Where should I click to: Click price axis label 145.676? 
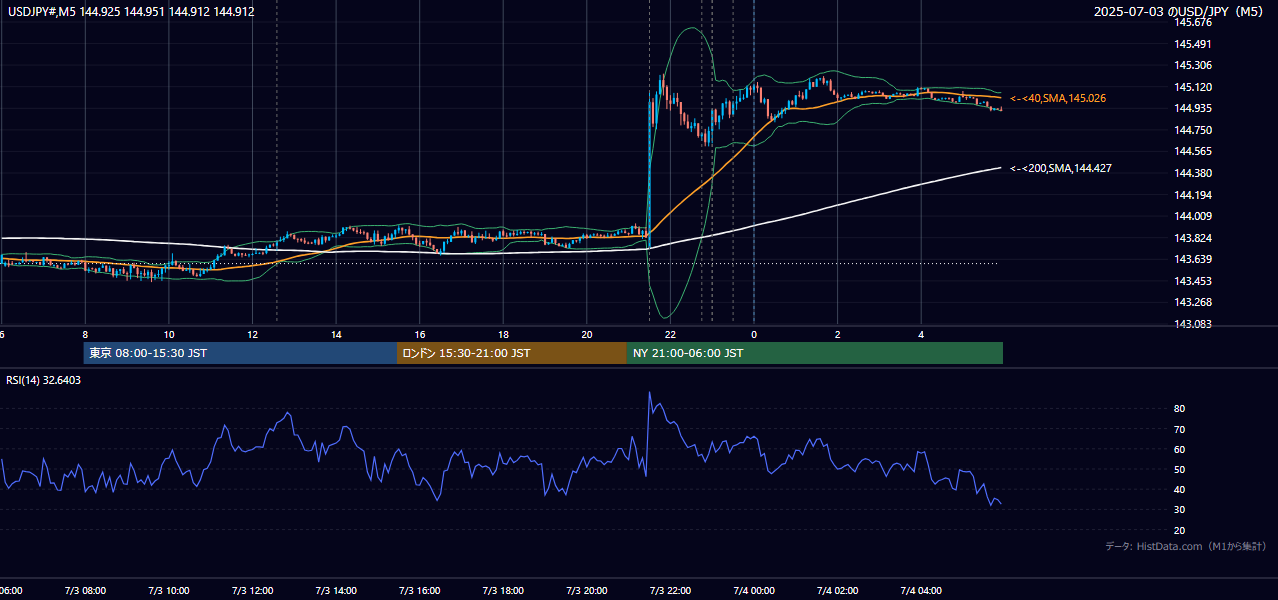pos(1193,22)
